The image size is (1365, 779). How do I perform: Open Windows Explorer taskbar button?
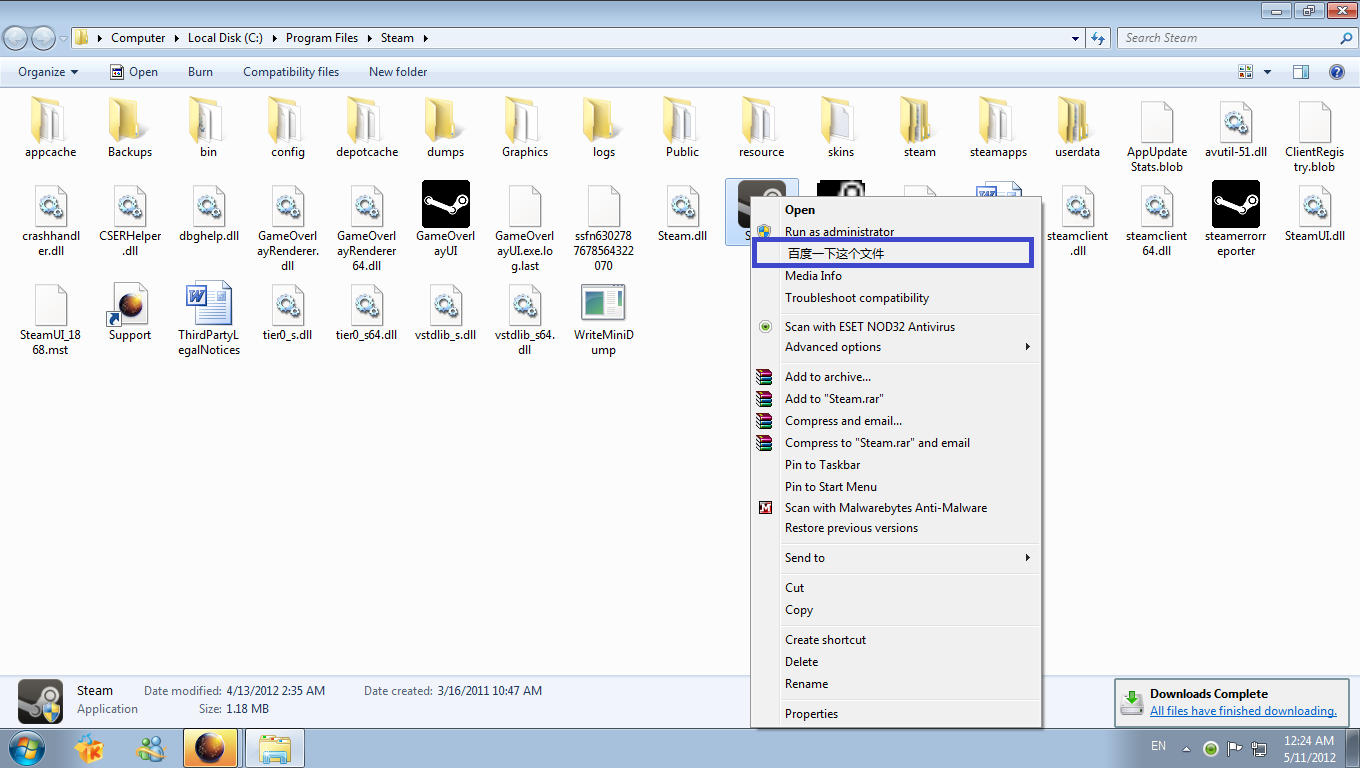[x=275, y=748]
